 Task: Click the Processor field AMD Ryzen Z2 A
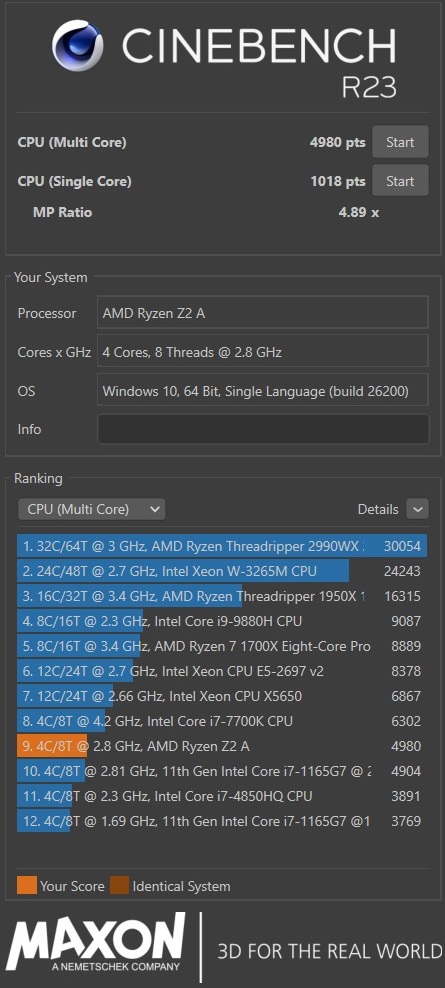click(263, 313)
